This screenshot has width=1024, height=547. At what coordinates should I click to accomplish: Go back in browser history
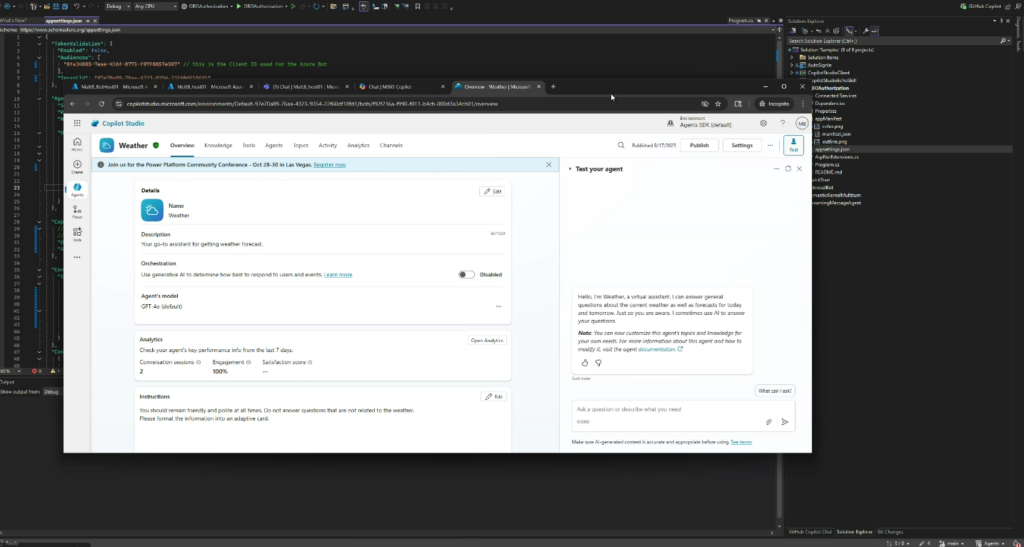[72, 104]
